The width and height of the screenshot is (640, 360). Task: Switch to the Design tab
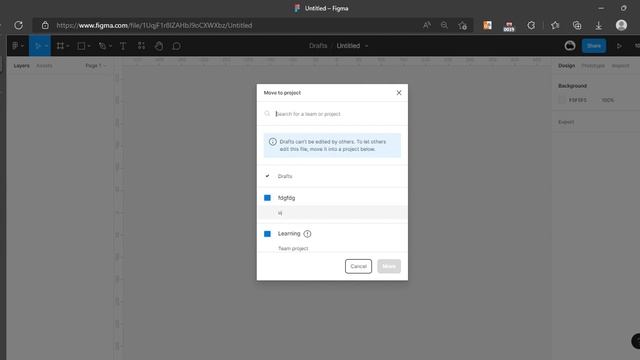[x=567, y=66]
